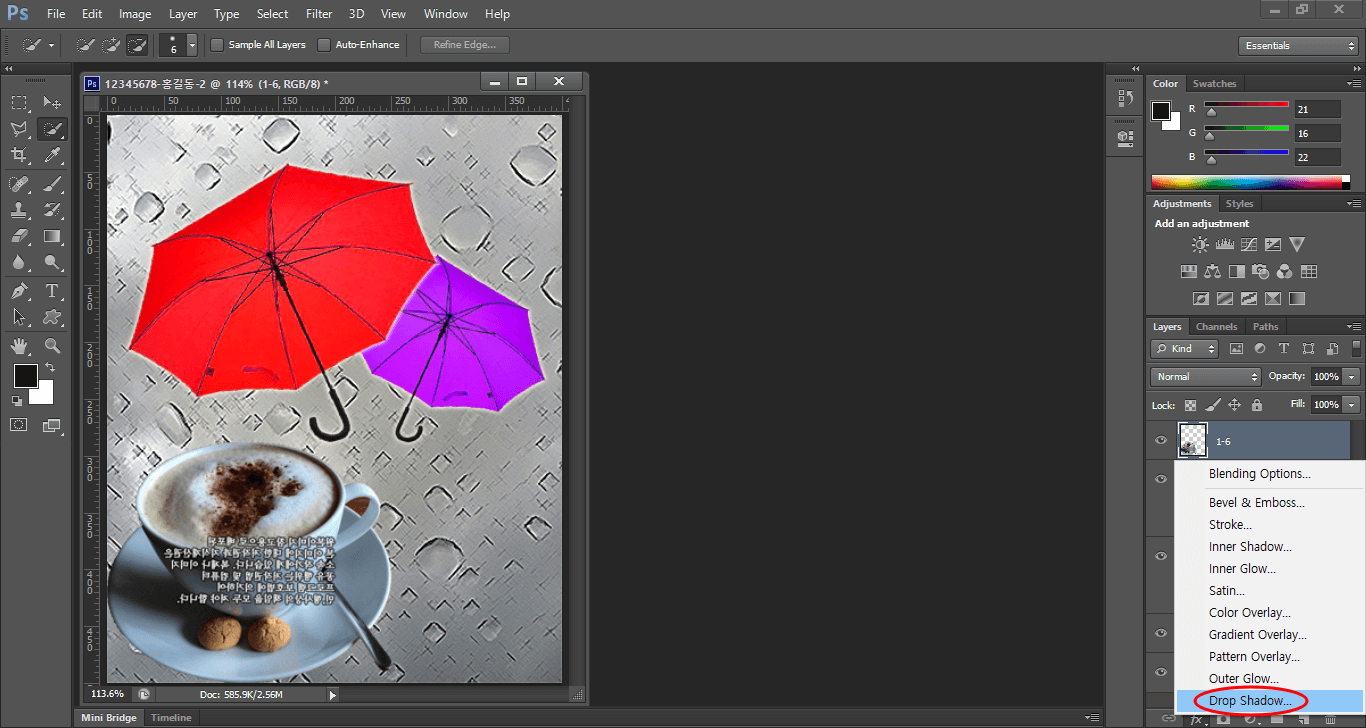Click the Refine Edge button

pyautogui.click(x=465, y=45)
